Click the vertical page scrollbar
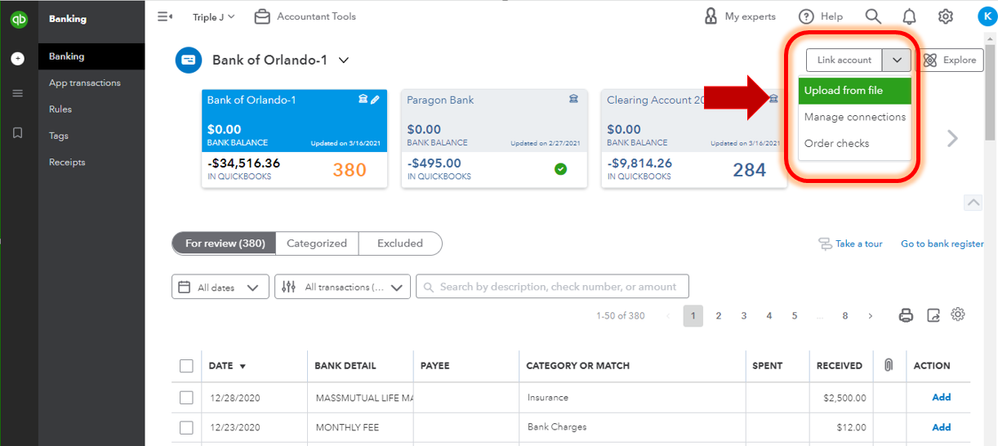The width and height of the screenshot is (998, 446). coord(990,91)
